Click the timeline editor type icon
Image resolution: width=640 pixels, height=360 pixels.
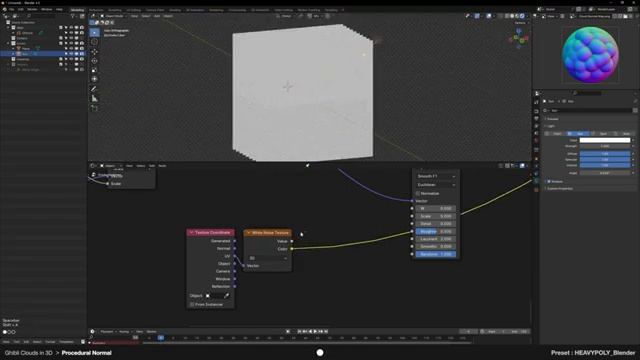93,331
